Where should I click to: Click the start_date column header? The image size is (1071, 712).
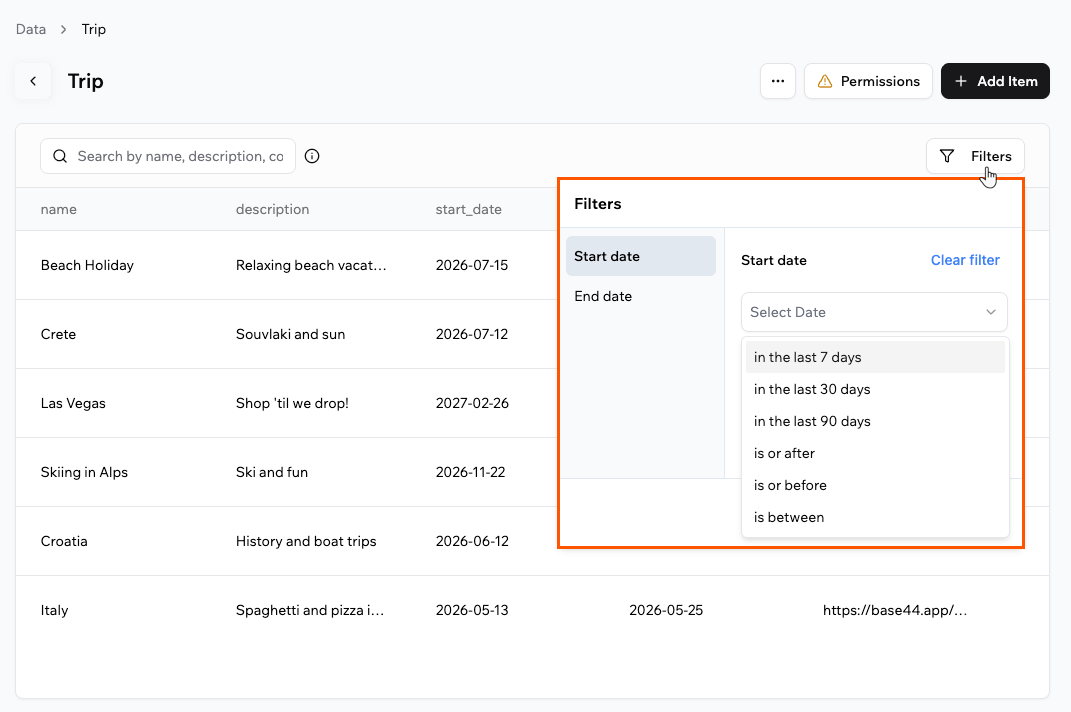469,209
